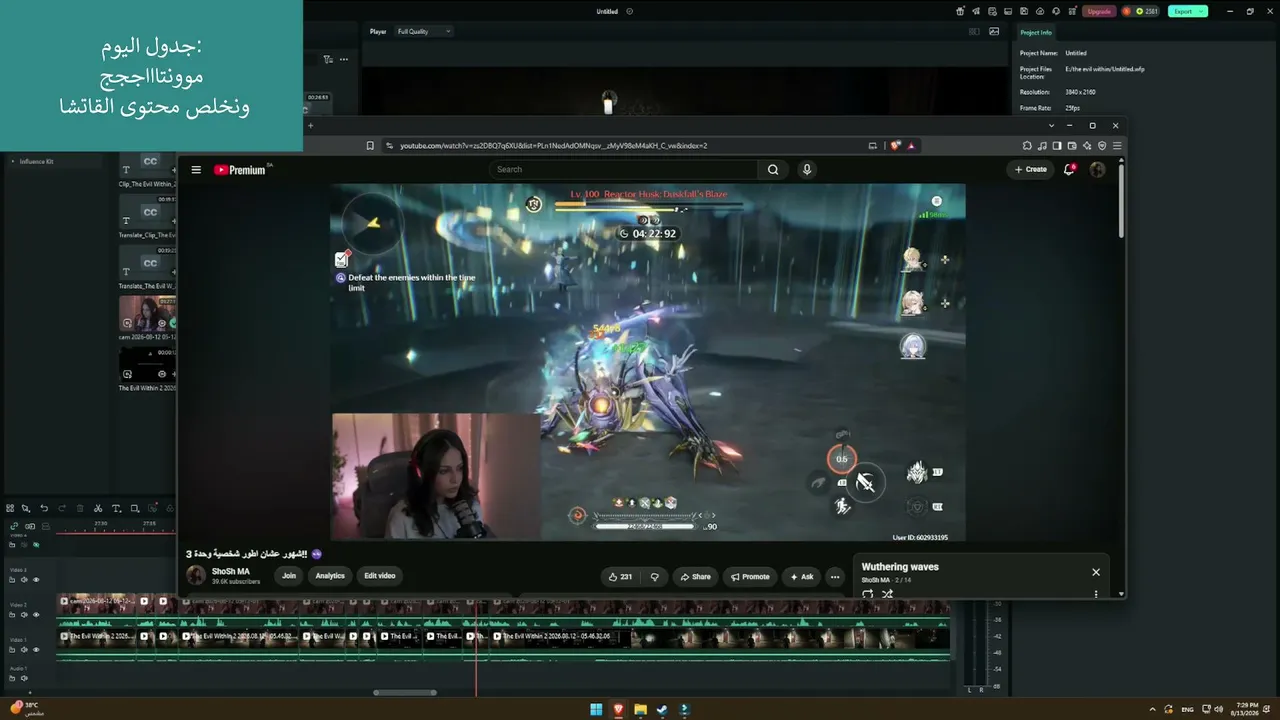Screen dimensions: 1280x720
Task: Share the YouTube video
Action: [695, 577]
